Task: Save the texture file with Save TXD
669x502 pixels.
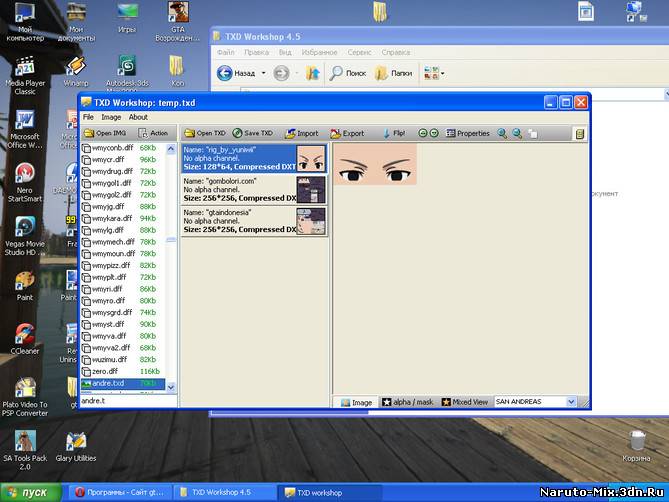Action: [x=253, y=133]
